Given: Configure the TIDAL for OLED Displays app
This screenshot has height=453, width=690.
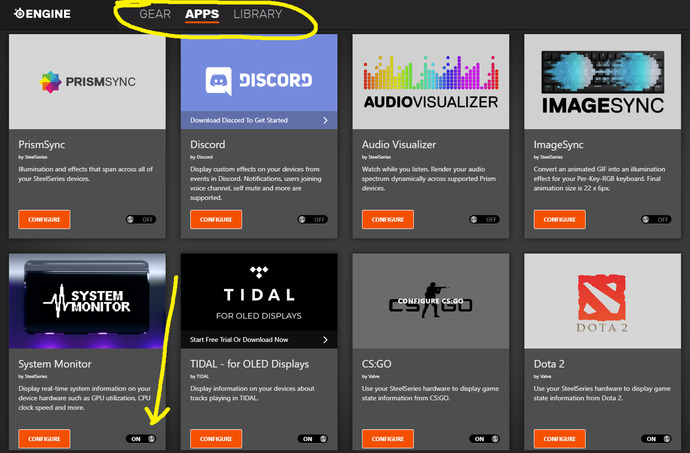Looking at the screenshot, I should point(216,438).
